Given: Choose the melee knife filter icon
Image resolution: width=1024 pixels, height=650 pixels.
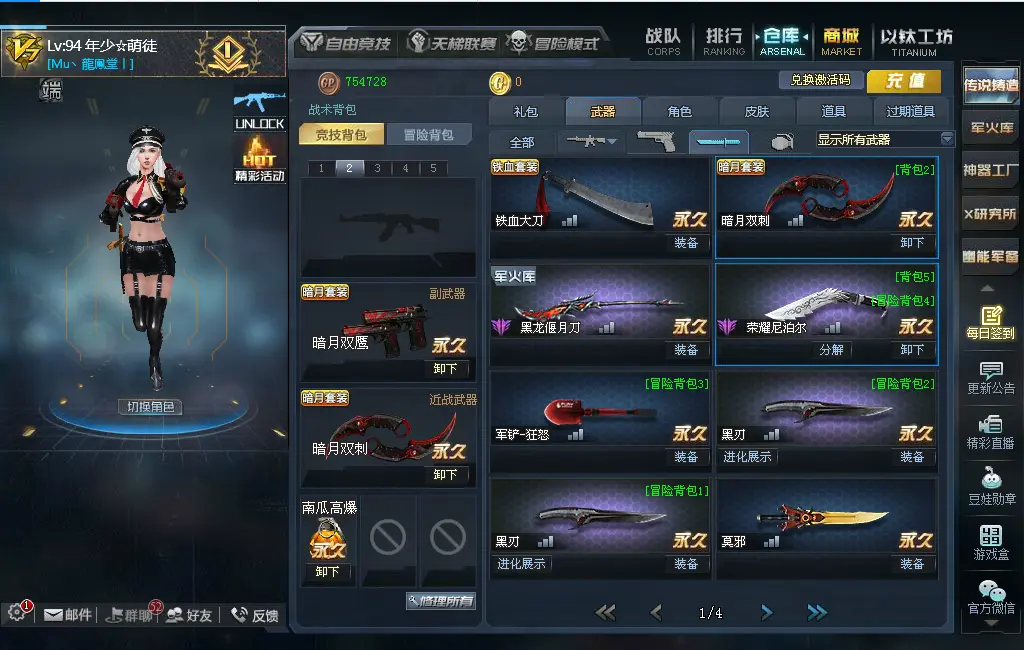Looking at the screenshot, I should click(718, 141).
